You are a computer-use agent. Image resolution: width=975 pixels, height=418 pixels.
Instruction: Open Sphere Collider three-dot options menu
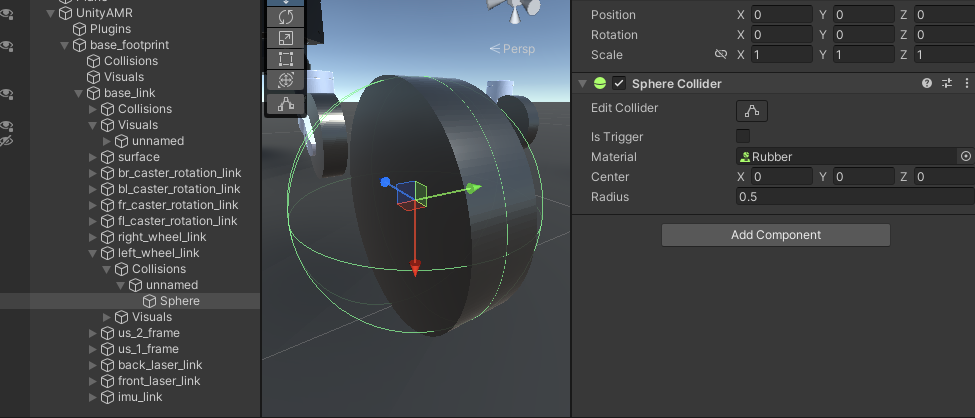[x=965, y=83]
